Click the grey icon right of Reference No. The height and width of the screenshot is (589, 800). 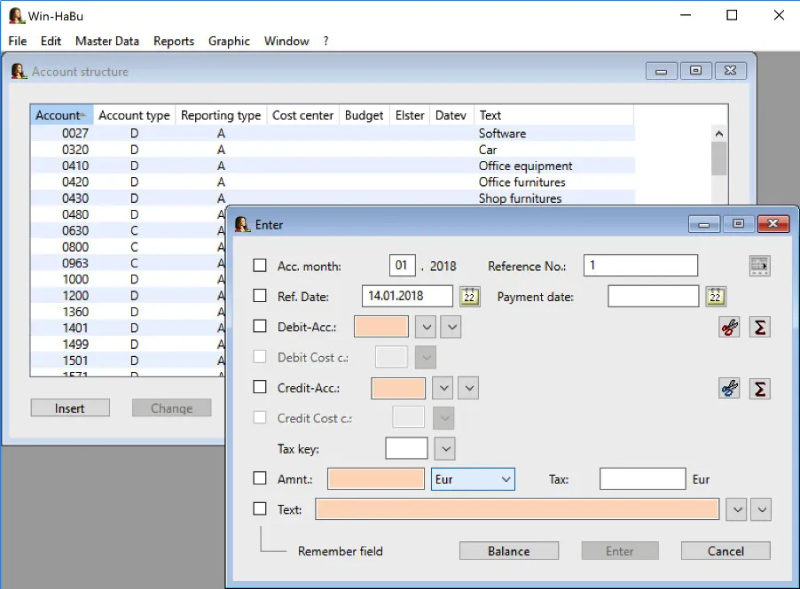760,266
